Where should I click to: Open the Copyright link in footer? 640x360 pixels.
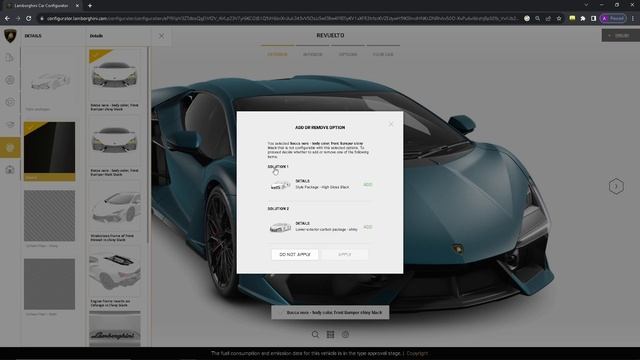[x=417, y=353]
